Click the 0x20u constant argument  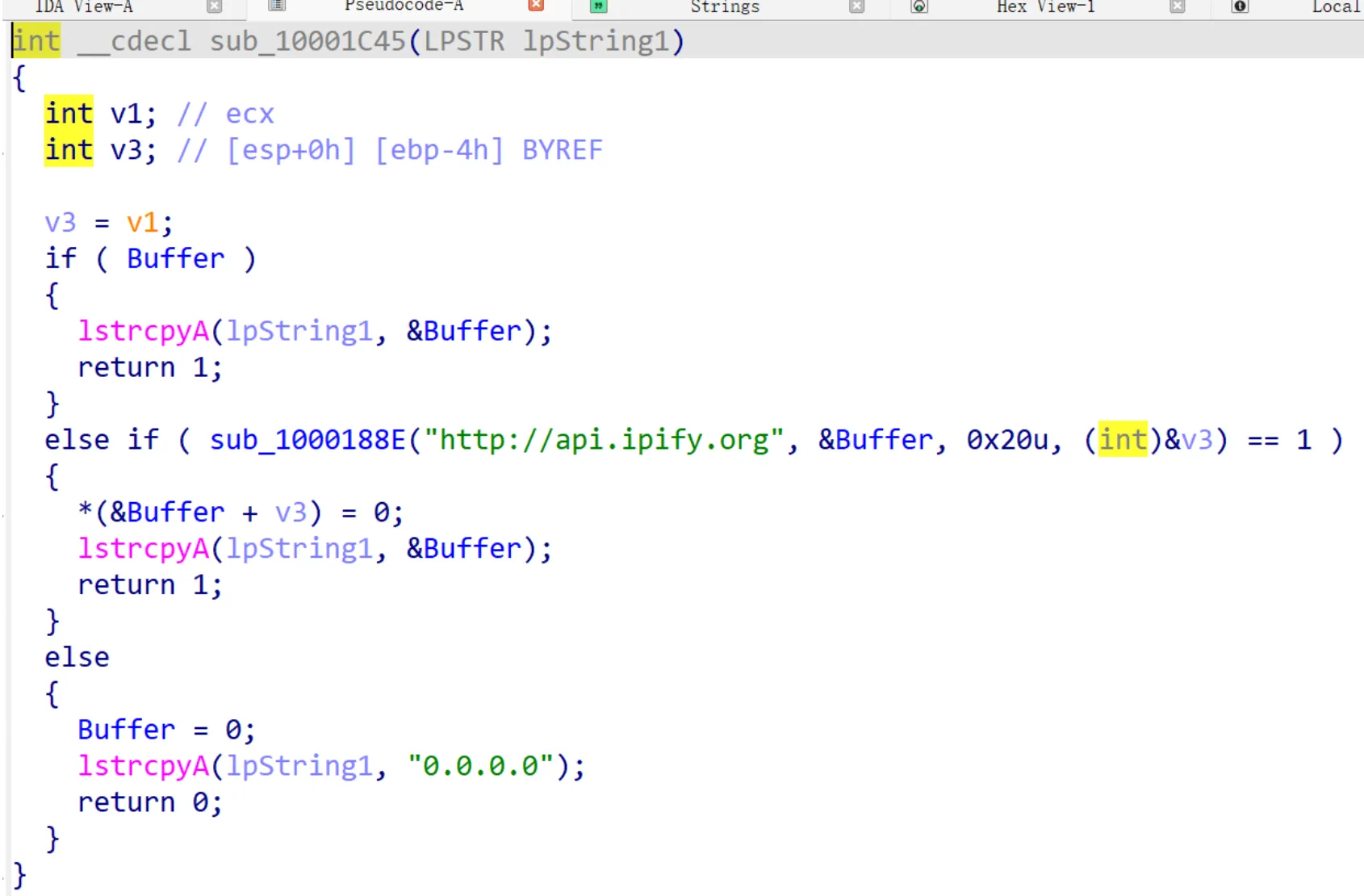click(x=1006, y=440)
